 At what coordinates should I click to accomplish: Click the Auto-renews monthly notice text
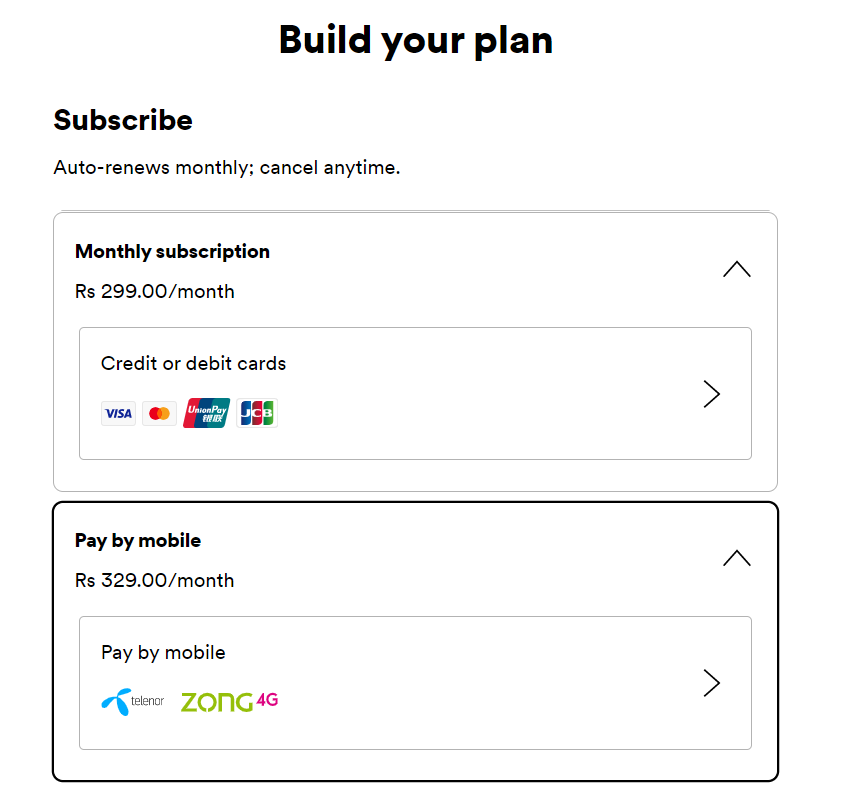point(227,167)
